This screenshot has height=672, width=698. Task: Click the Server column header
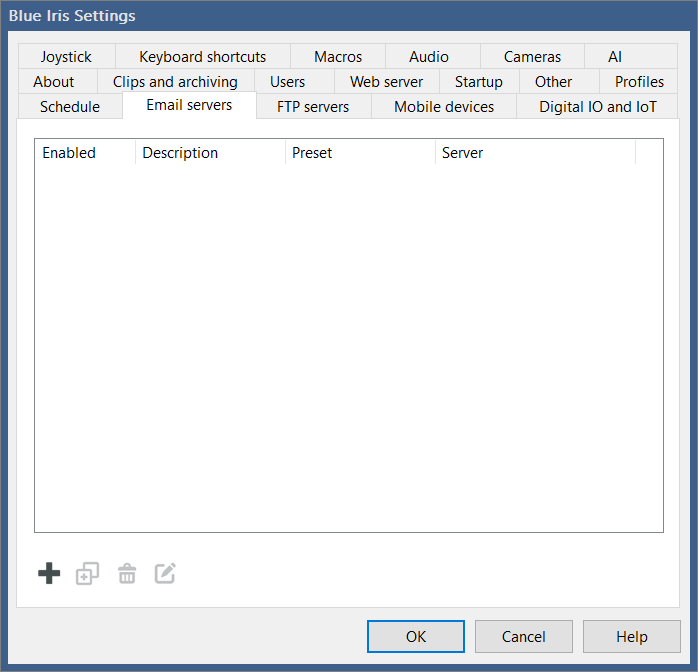tap(536, 153)
